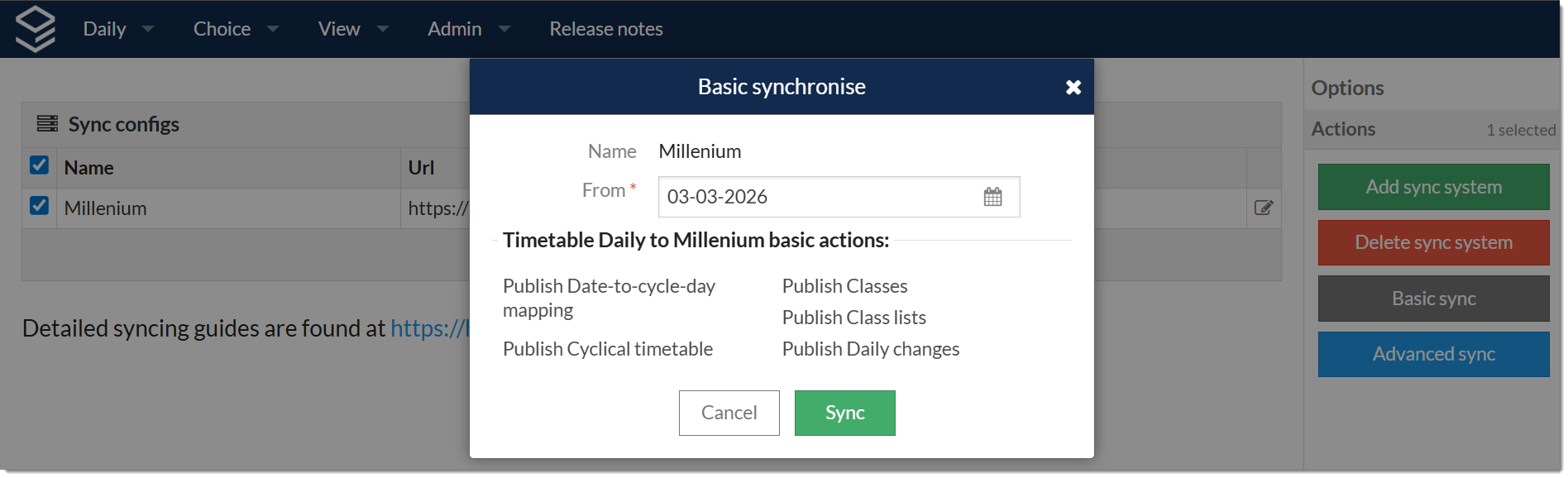Click Delete sync system button

[1433, 242]
